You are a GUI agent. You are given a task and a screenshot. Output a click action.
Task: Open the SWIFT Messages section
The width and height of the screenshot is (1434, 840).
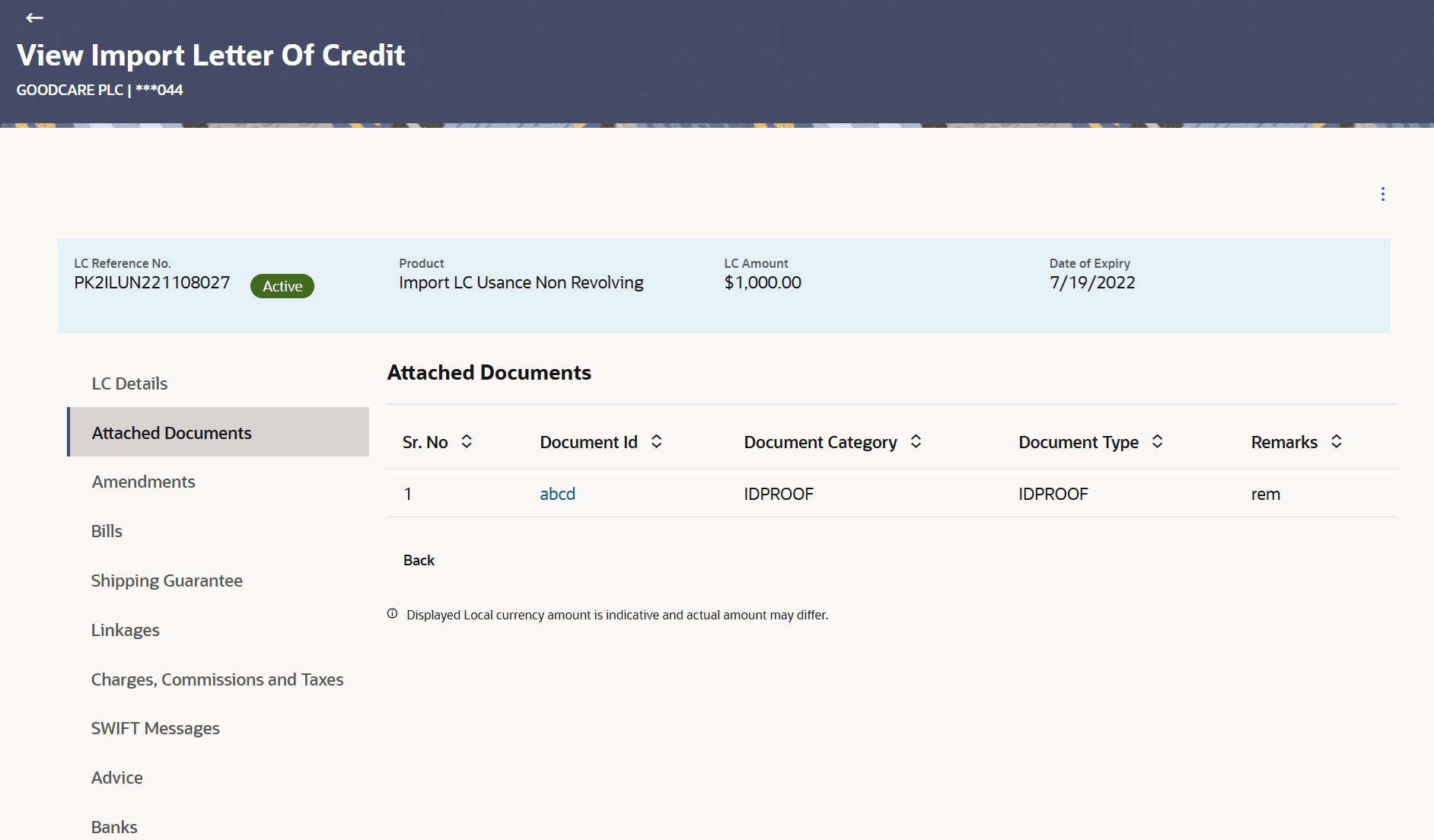pos(155,728)
